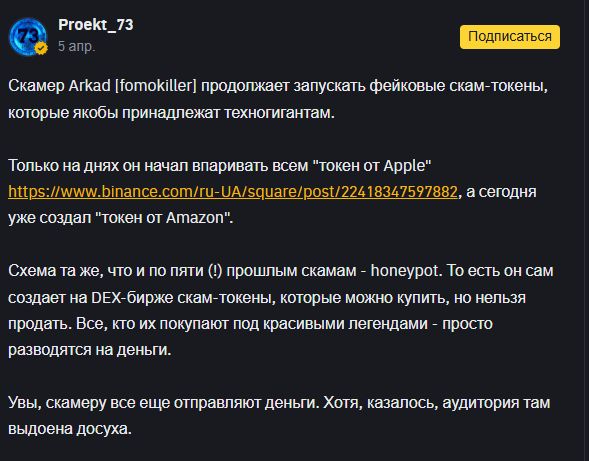Click the word "техногигантам" in the post
This screenshot has width=589, height=461.
[279, 113]
